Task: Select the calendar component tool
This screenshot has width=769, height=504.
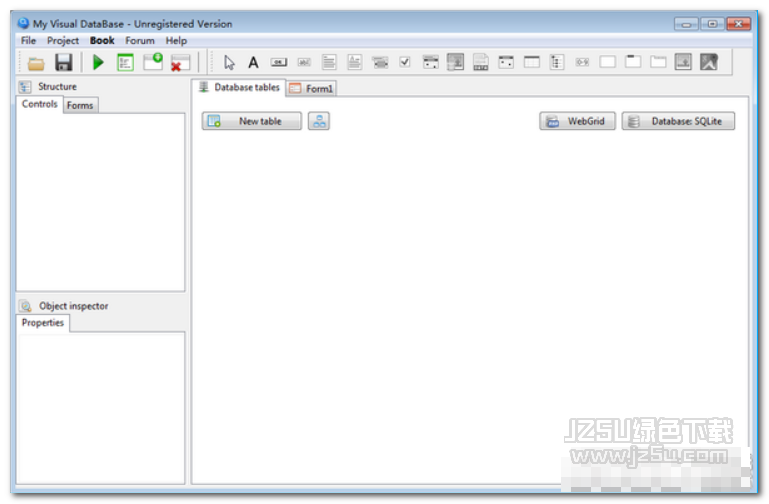Action: click(506, 62)
